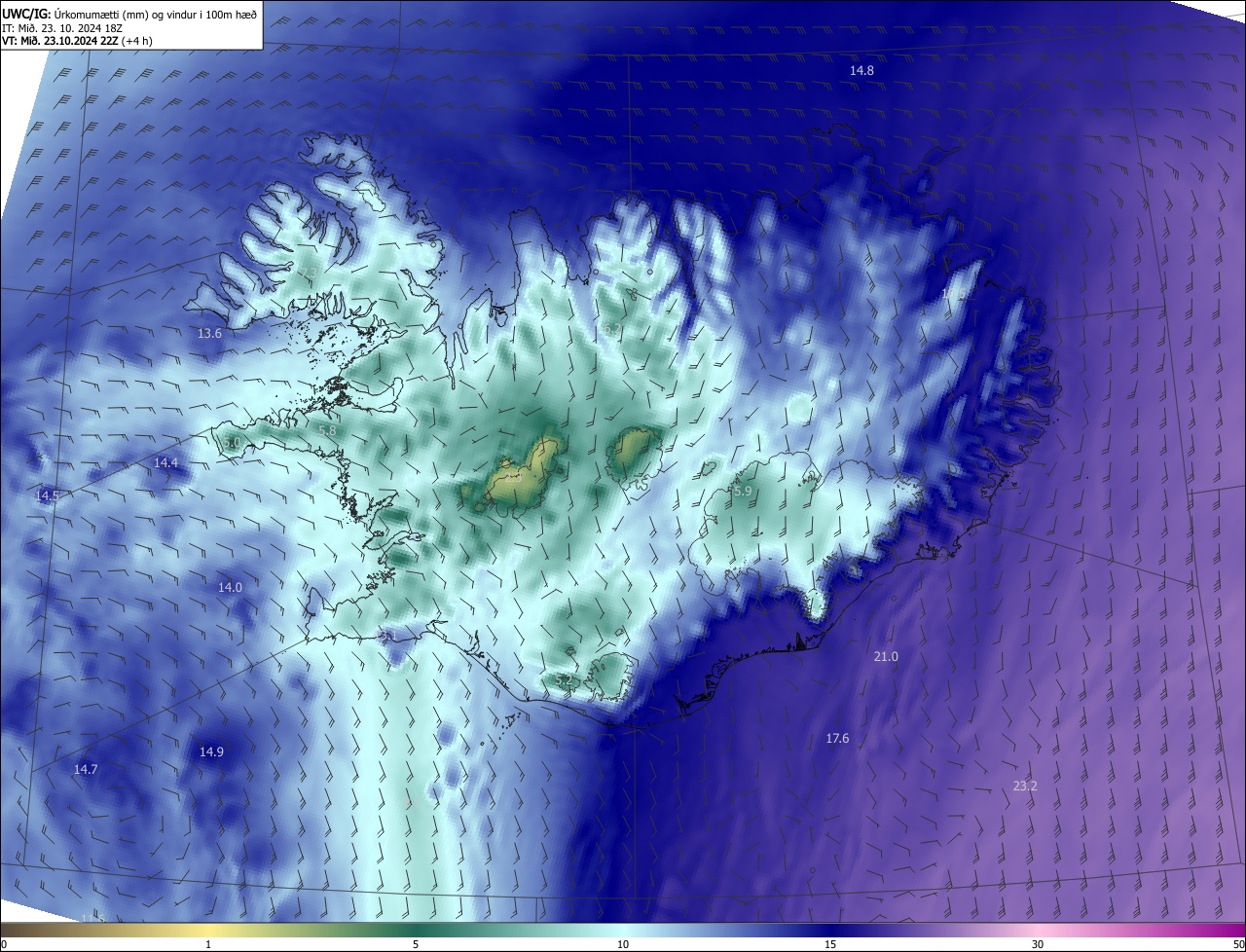Click the 5.0 value label on the map
This screenshot has height=952, width=1246.
click(x=232, y=443)
